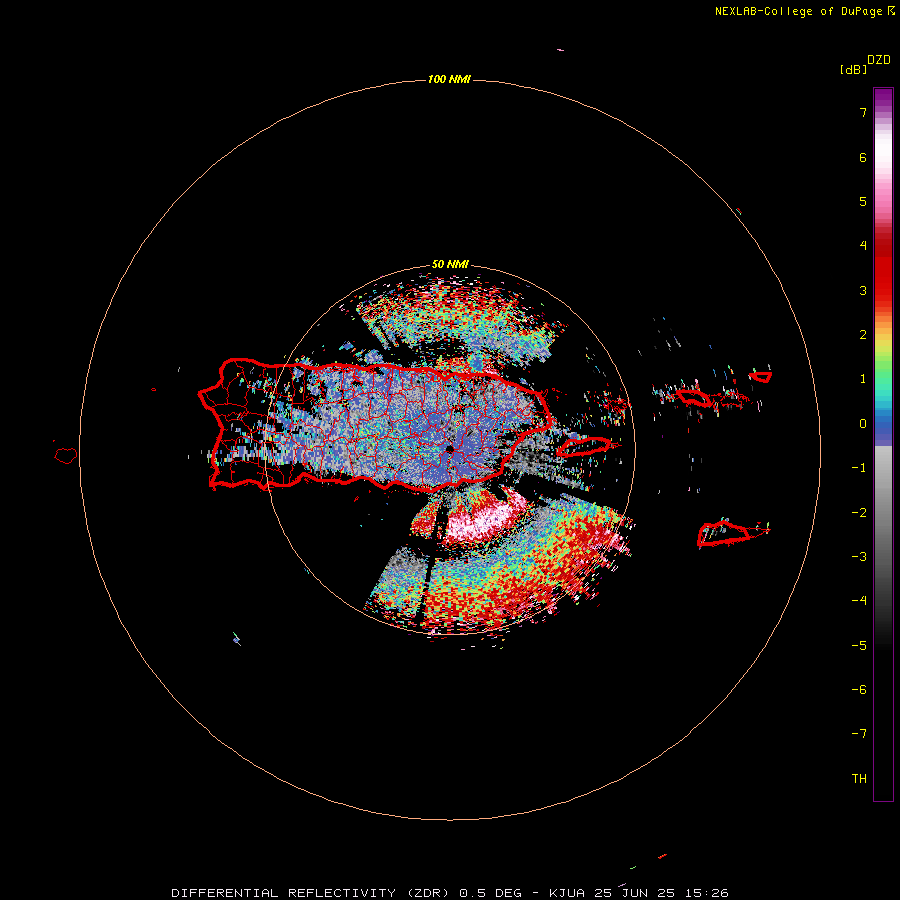This screenshot has width=900, height=900.
Task: Click the 0 value on the color scale
Action: click(863, 424)
